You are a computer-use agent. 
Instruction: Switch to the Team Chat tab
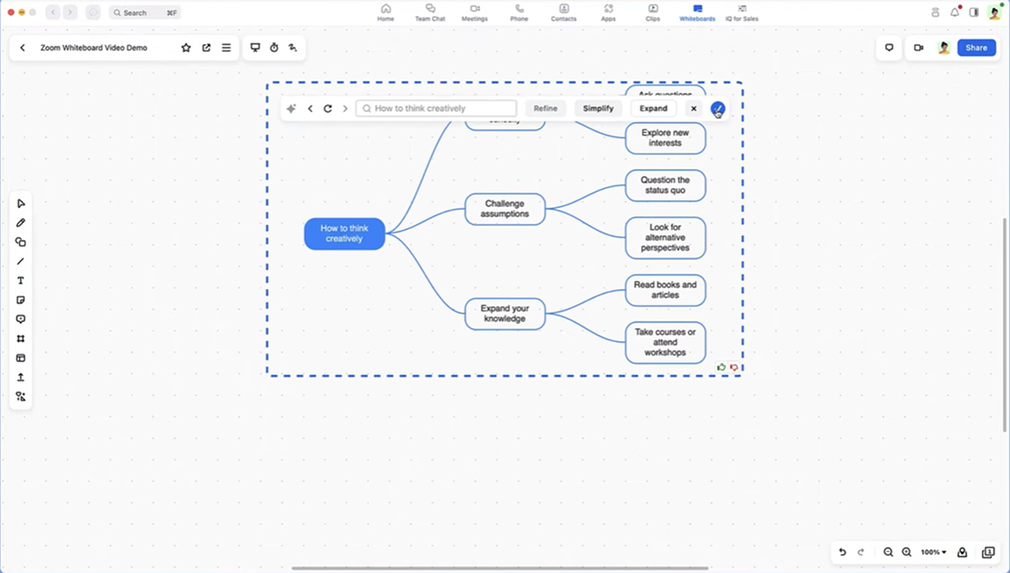pos(430,13)
